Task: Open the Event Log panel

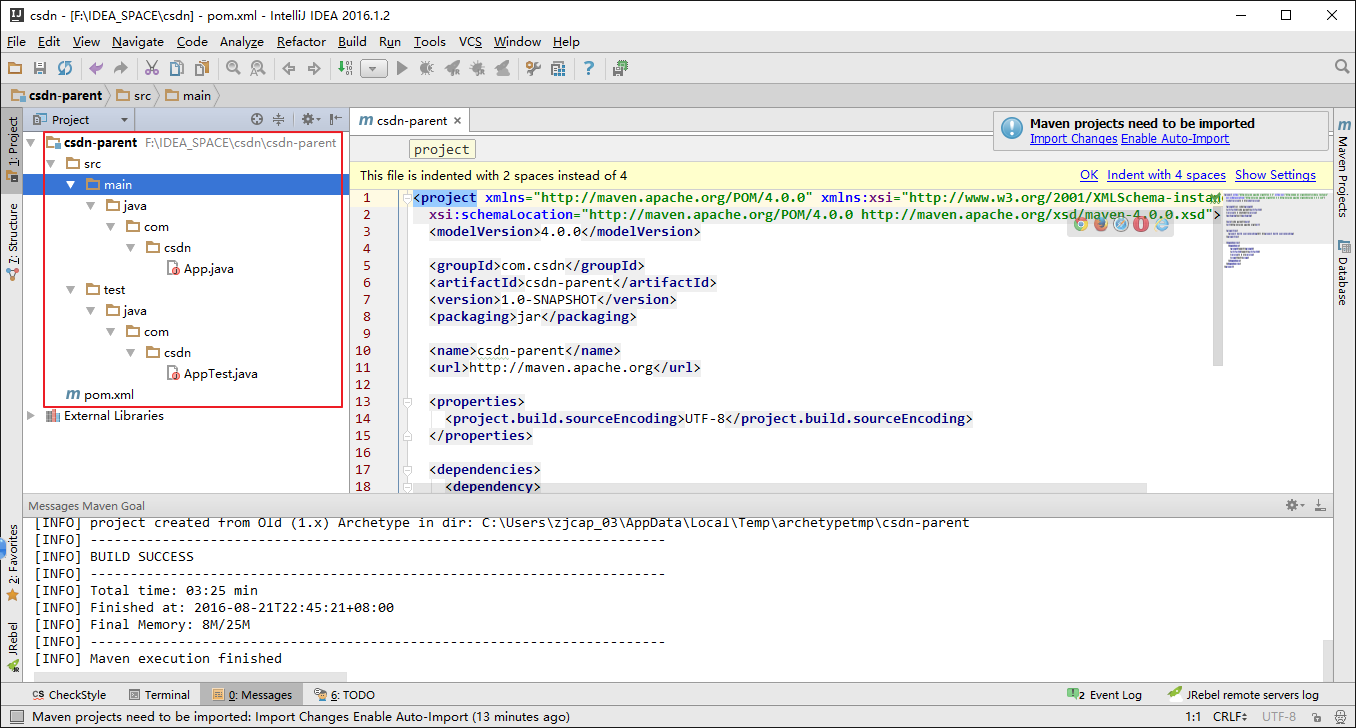Action: click(1105, 695)
